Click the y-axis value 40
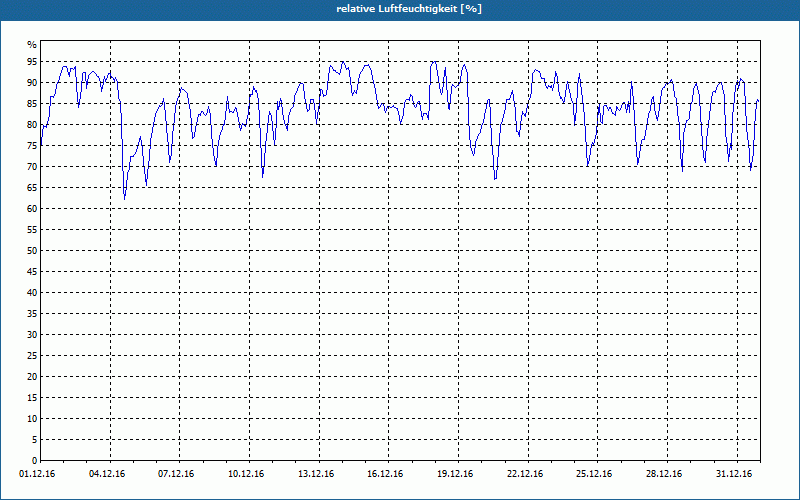This screenshot has height=500, width=800. pyautogui.click(x=32, y=293)
